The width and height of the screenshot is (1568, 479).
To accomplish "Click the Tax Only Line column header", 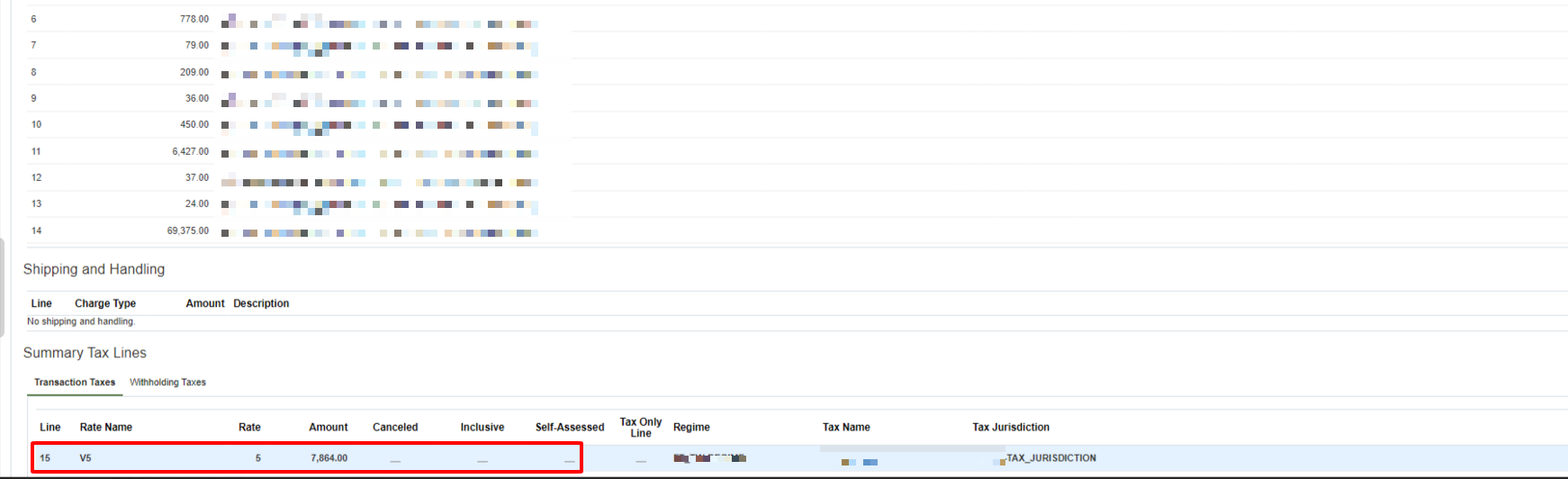I will tap(641, 428).
